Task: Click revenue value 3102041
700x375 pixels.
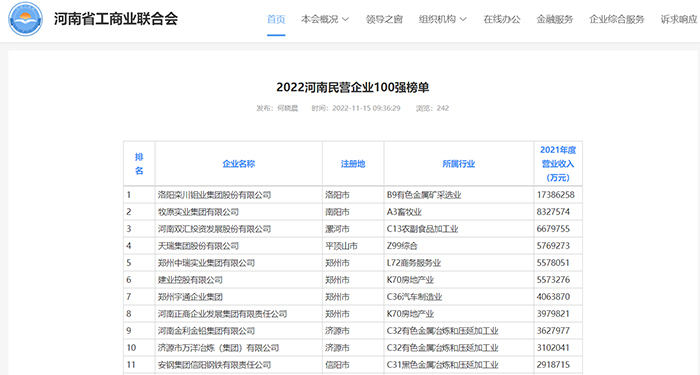Action: (553, 348)
